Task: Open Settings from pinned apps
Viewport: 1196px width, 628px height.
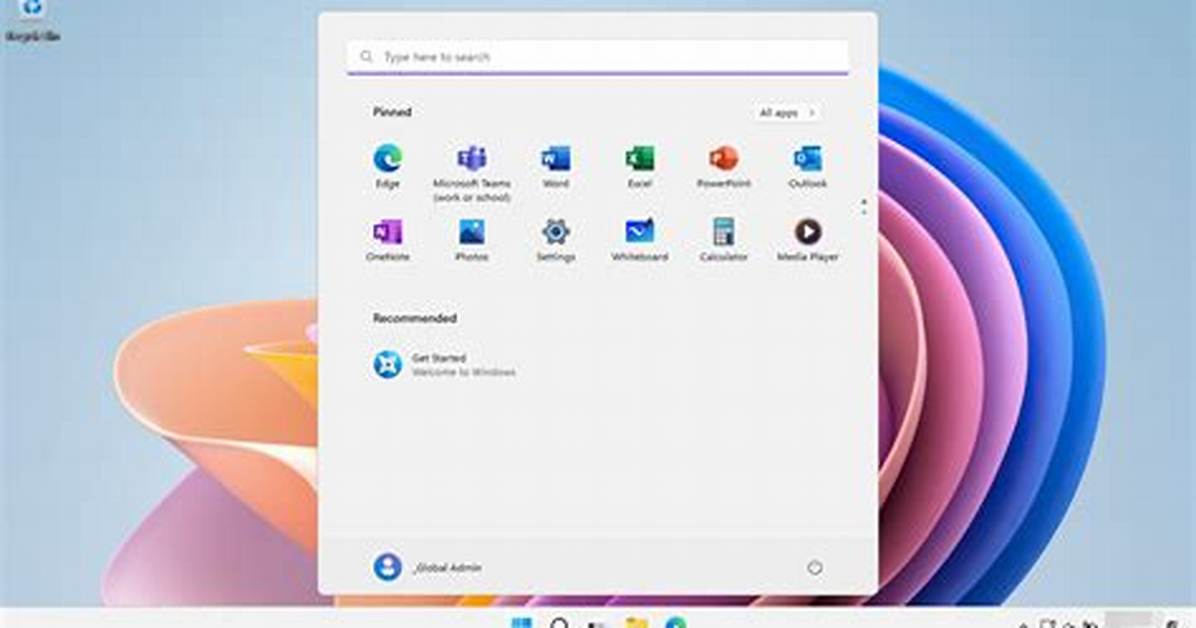Action: [555, 240]
